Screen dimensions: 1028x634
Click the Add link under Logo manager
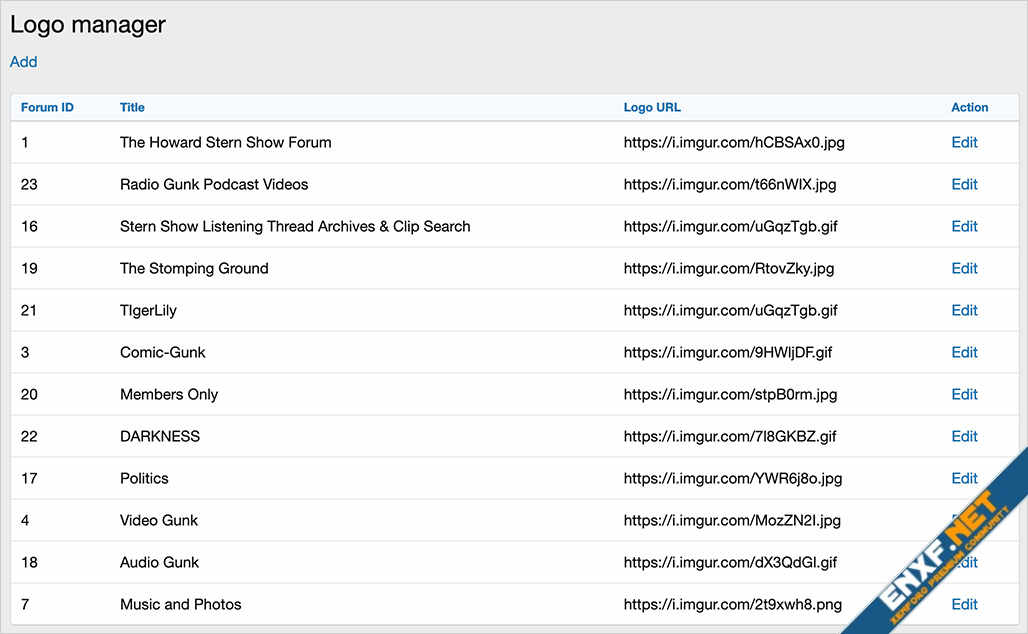pos(24,62)
